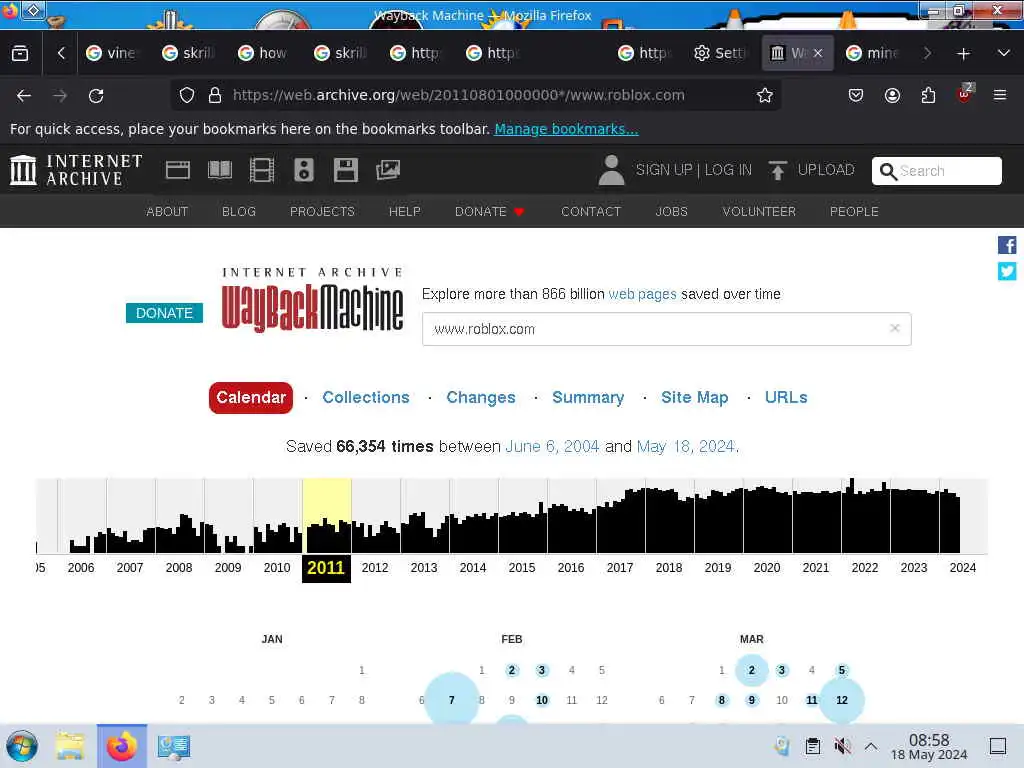Click the upload arrow icon

pos(777,170)
